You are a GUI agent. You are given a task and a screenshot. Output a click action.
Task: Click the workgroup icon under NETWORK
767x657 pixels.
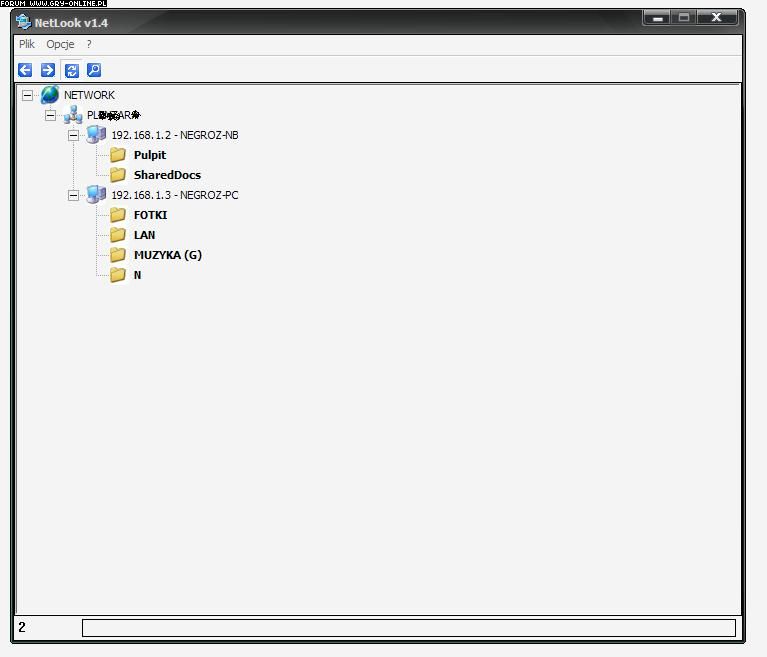point(73,115)
